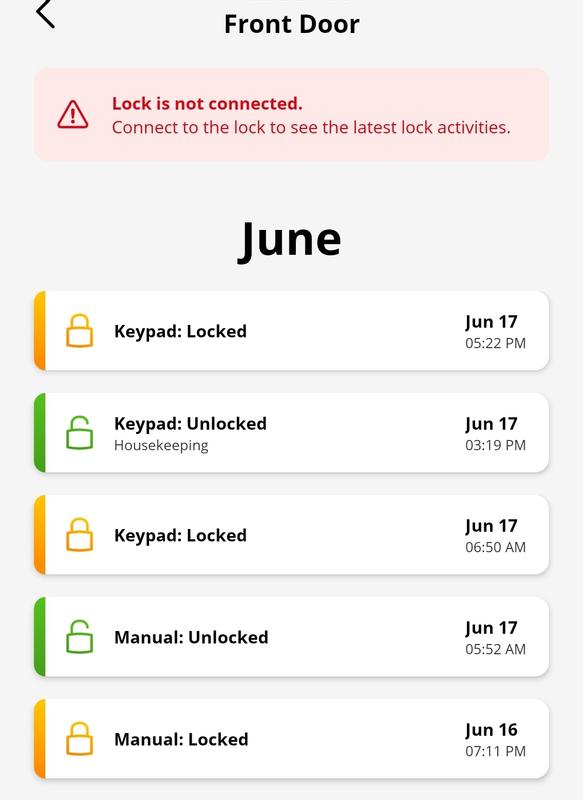Click the green status stripe on Manual: Unlocked card

[41, 637]
